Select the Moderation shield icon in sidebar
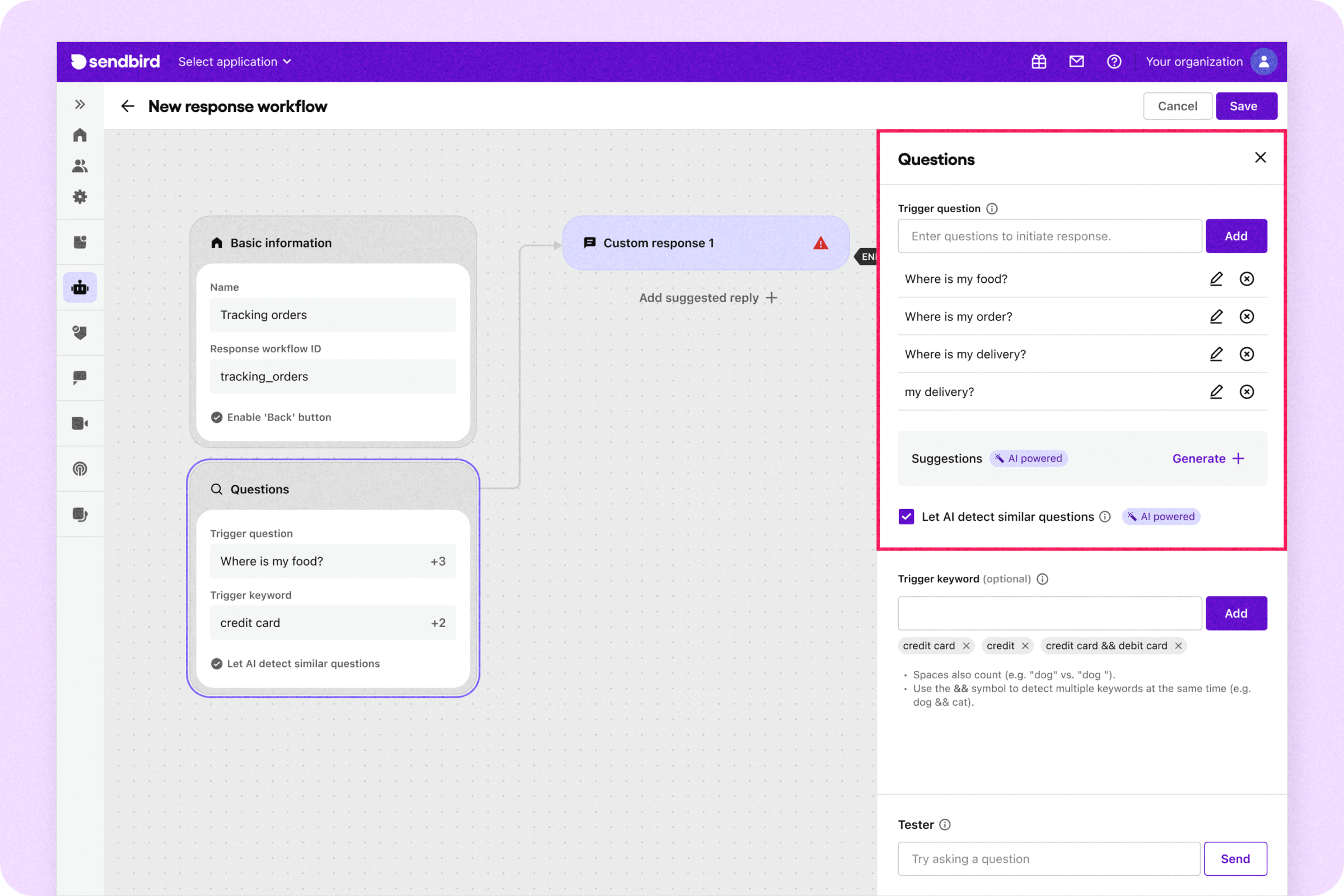Screen dimensions: 1344x896 pyautogui.click(x=80, y=332)
